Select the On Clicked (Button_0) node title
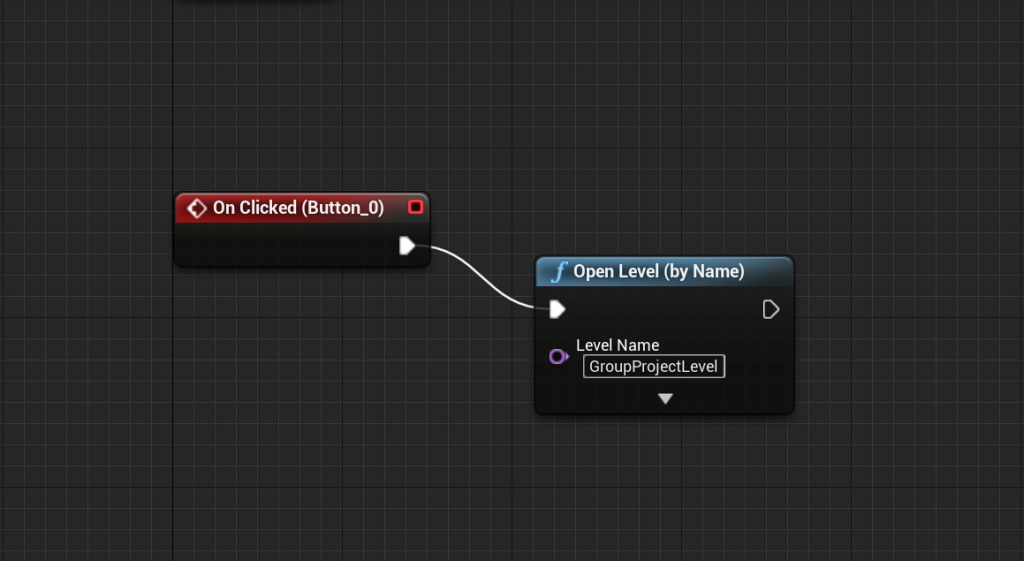 [298, 208]
